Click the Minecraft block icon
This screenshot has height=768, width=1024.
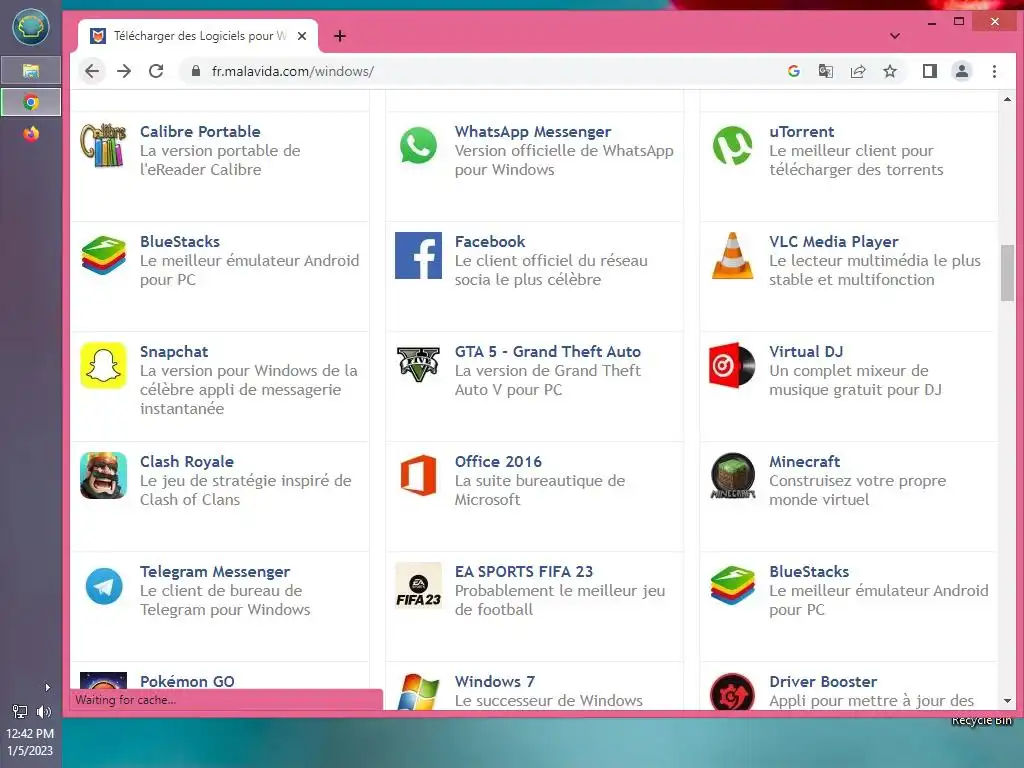click(733, 475)
